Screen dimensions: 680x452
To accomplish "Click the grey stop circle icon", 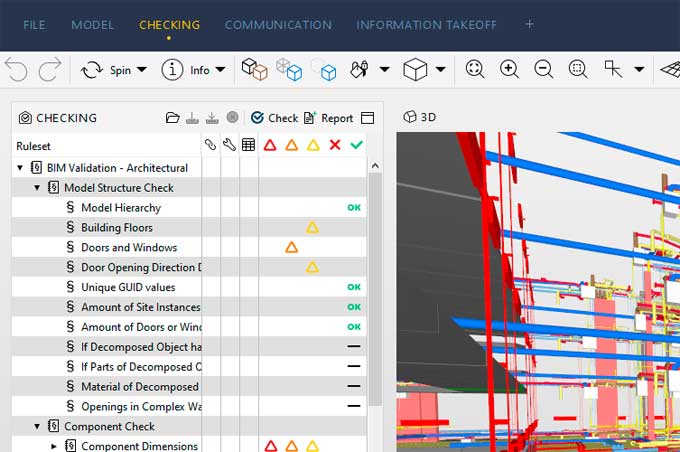I will coord(232,117).
